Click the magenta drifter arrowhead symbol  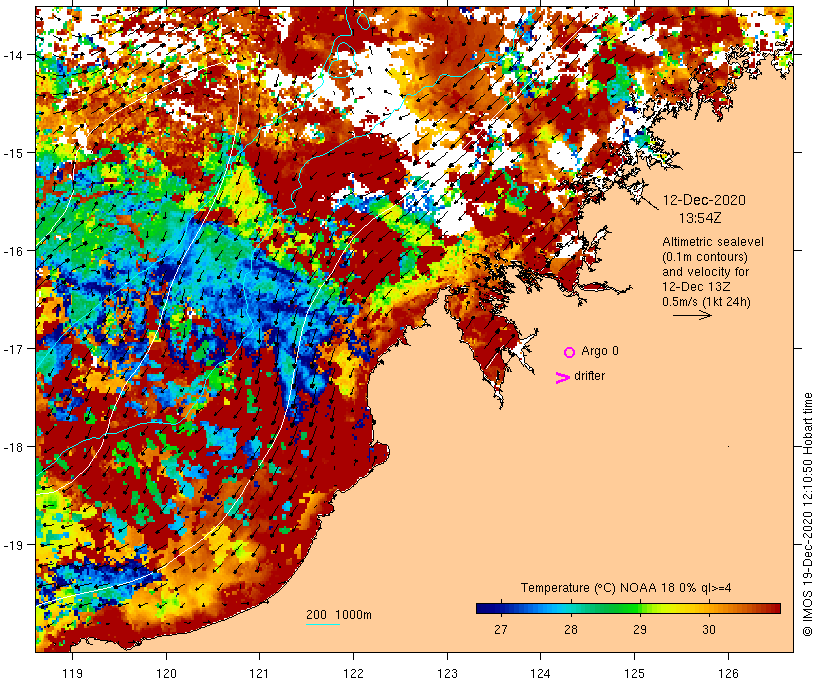(x=563, y=378)
